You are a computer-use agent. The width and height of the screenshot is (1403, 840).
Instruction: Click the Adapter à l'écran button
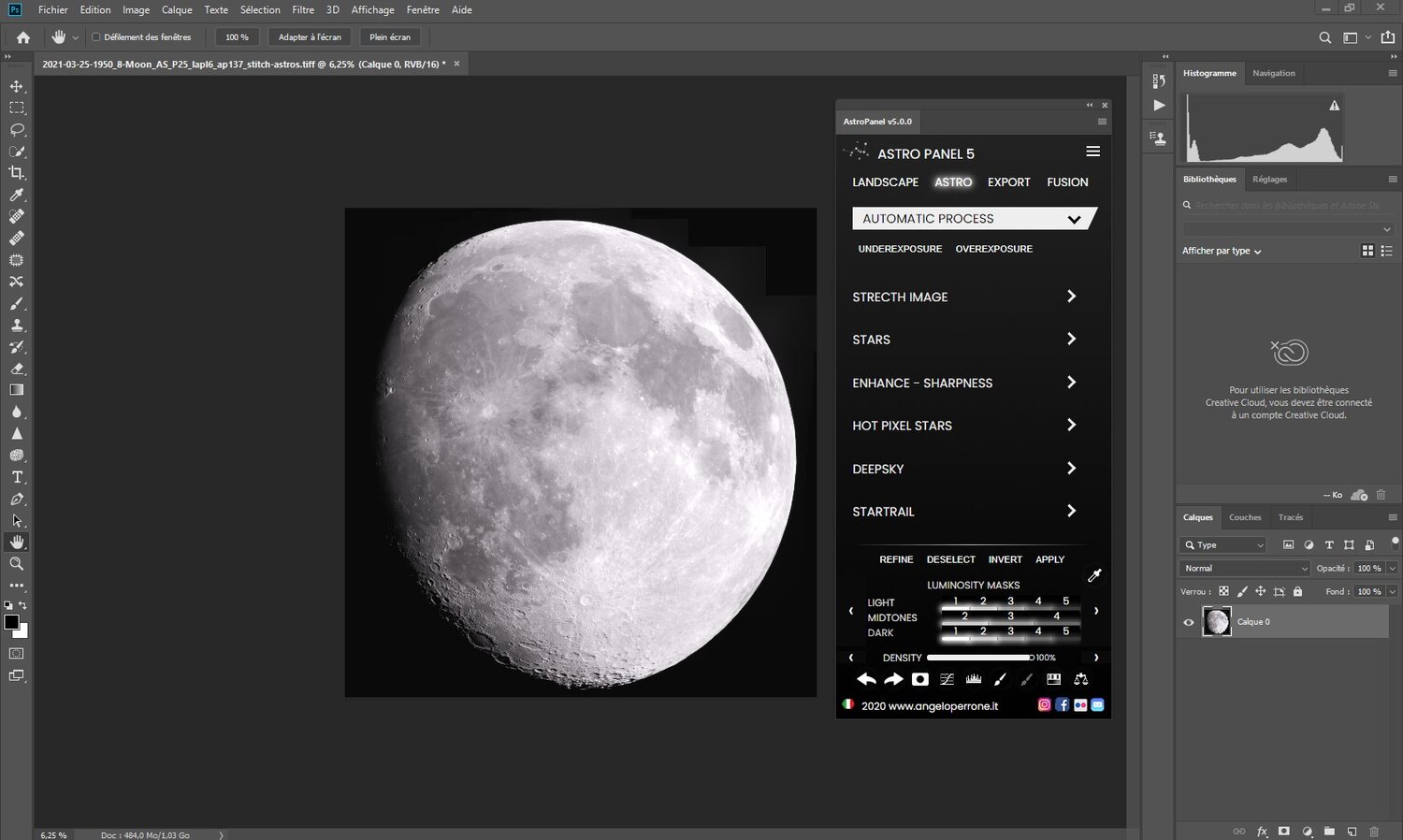pyautogui.click(x=310, y=37)
